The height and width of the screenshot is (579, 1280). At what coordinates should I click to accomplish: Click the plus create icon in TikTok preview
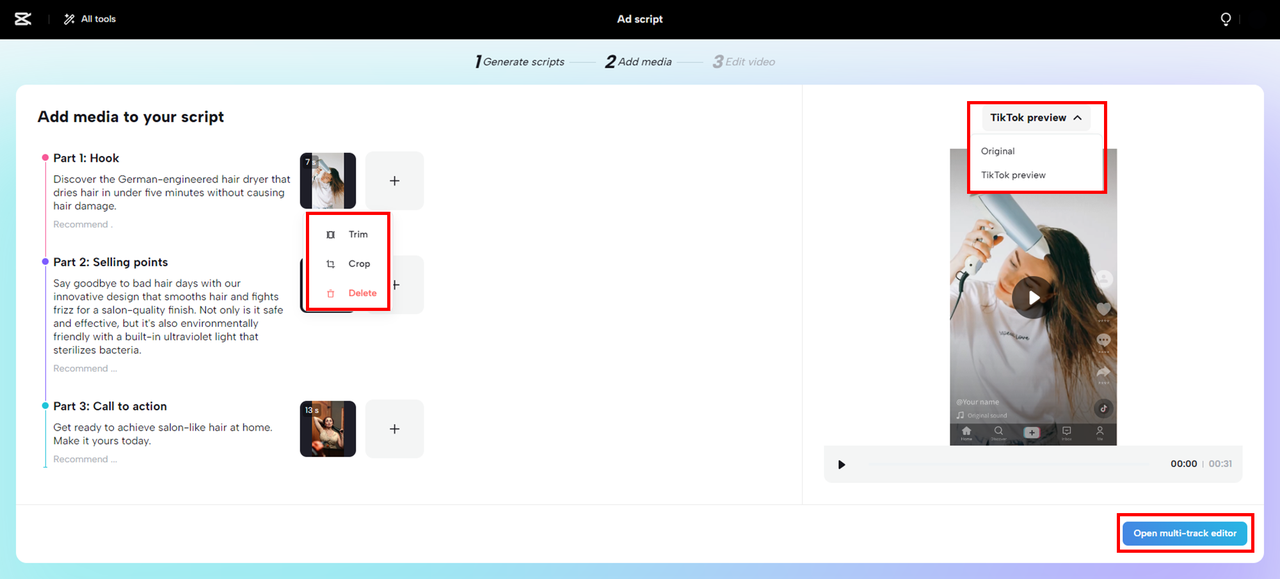(x=1032, y=433)
